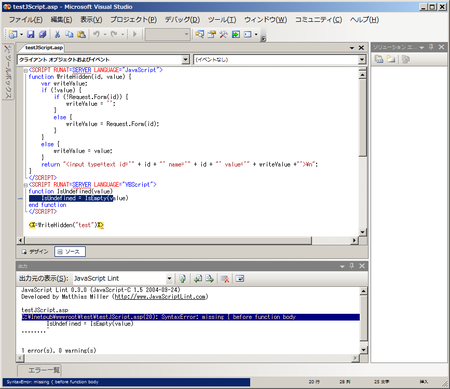Close the testJScript.asp editor document
This screenshot has width=450, height=389.
361,48
